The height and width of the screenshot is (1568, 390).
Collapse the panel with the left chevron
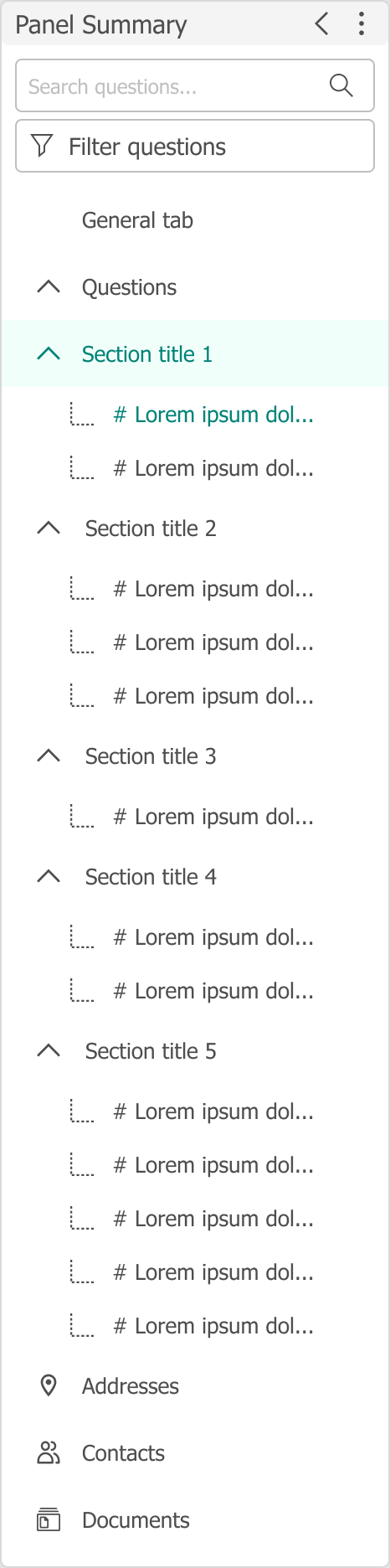click(x=322, y=23)
